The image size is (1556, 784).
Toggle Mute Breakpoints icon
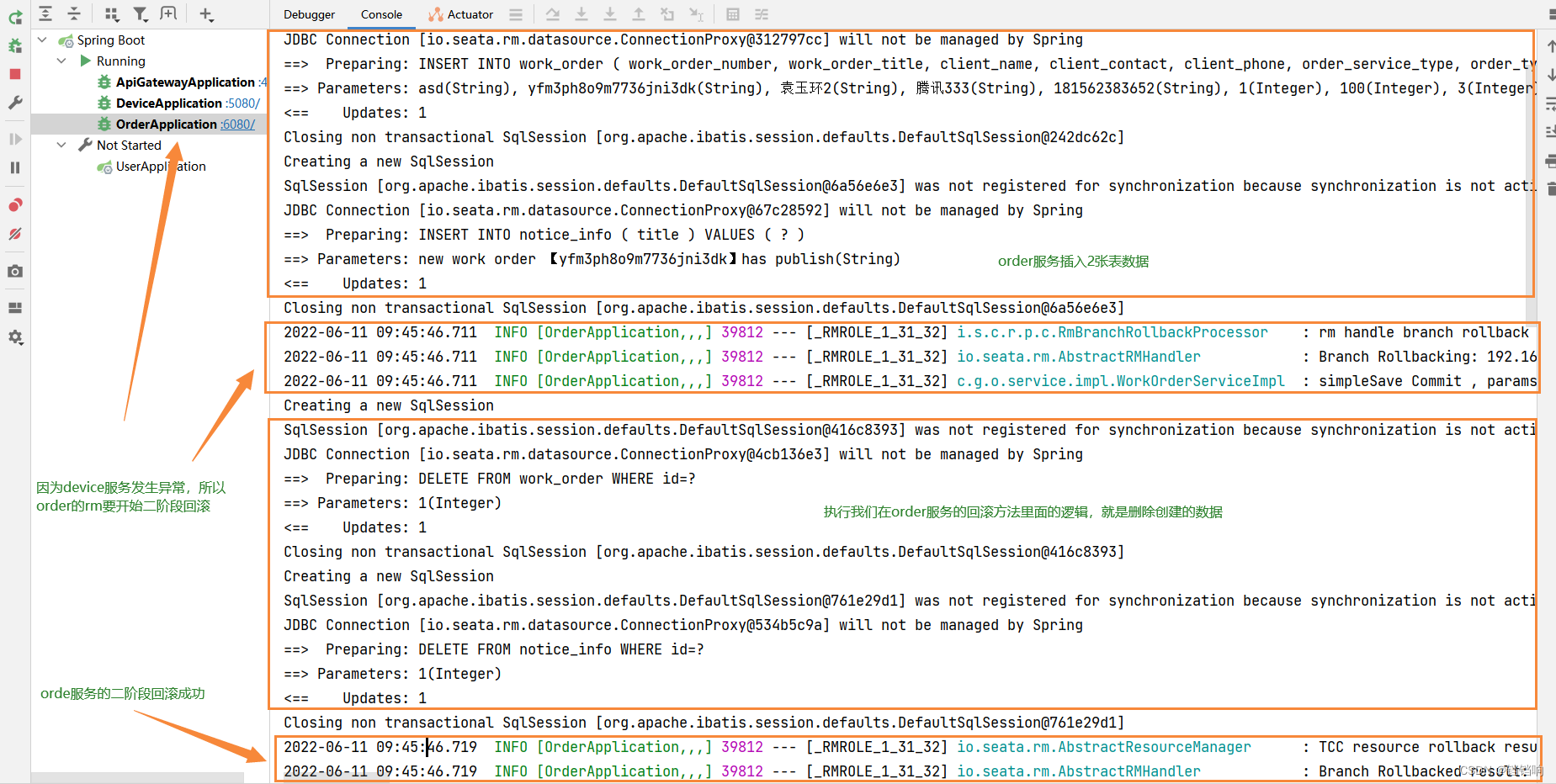[x=15, y=234]
